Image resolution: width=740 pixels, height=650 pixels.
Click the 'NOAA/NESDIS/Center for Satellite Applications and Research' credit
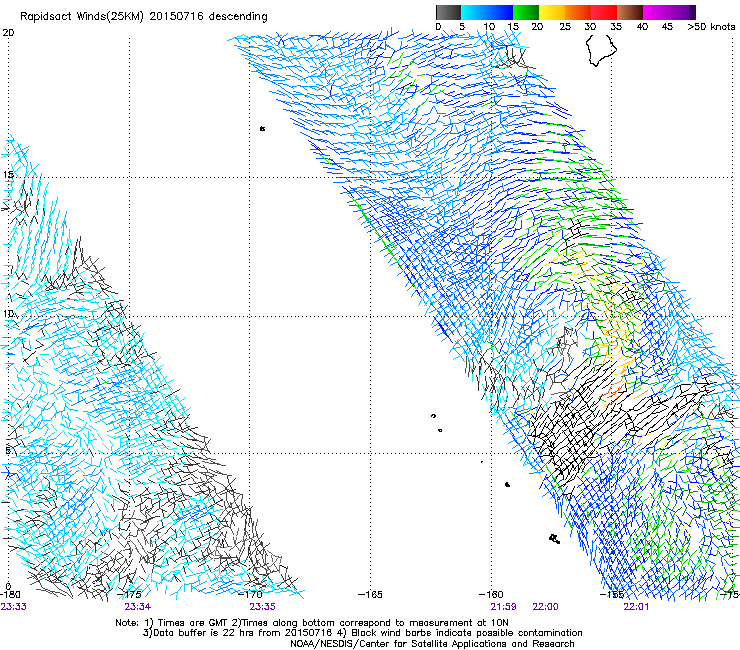(x=432, y=644)
